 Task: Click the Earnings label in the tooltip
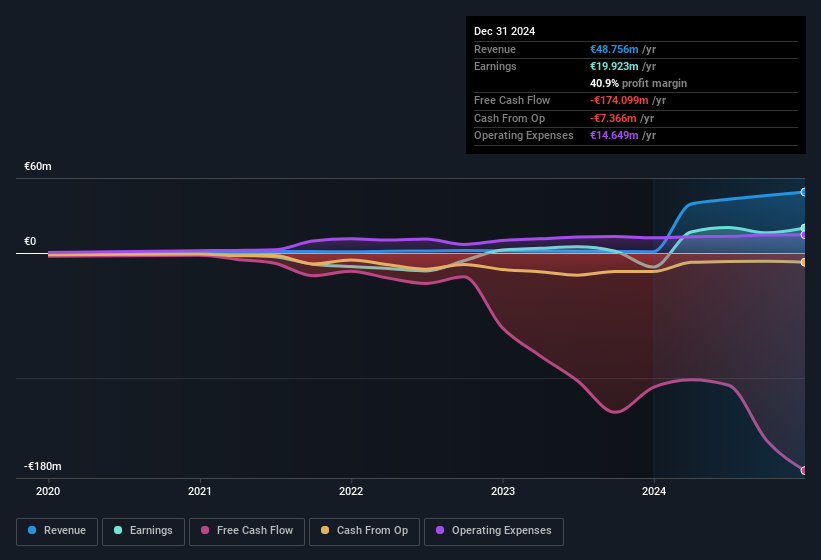495,66
